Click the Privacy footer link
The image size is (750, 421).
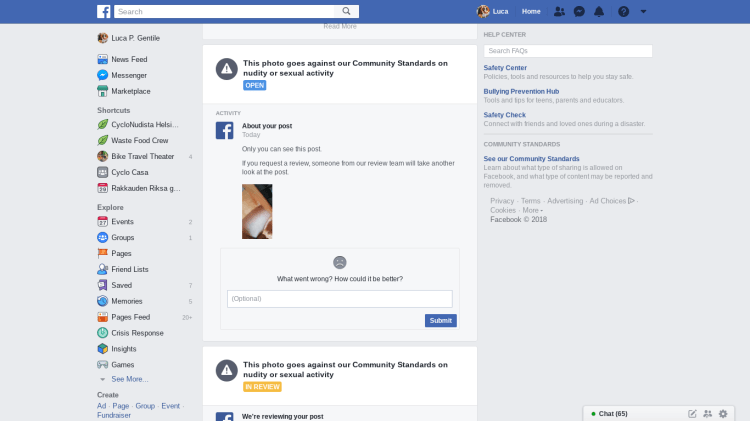502,201
